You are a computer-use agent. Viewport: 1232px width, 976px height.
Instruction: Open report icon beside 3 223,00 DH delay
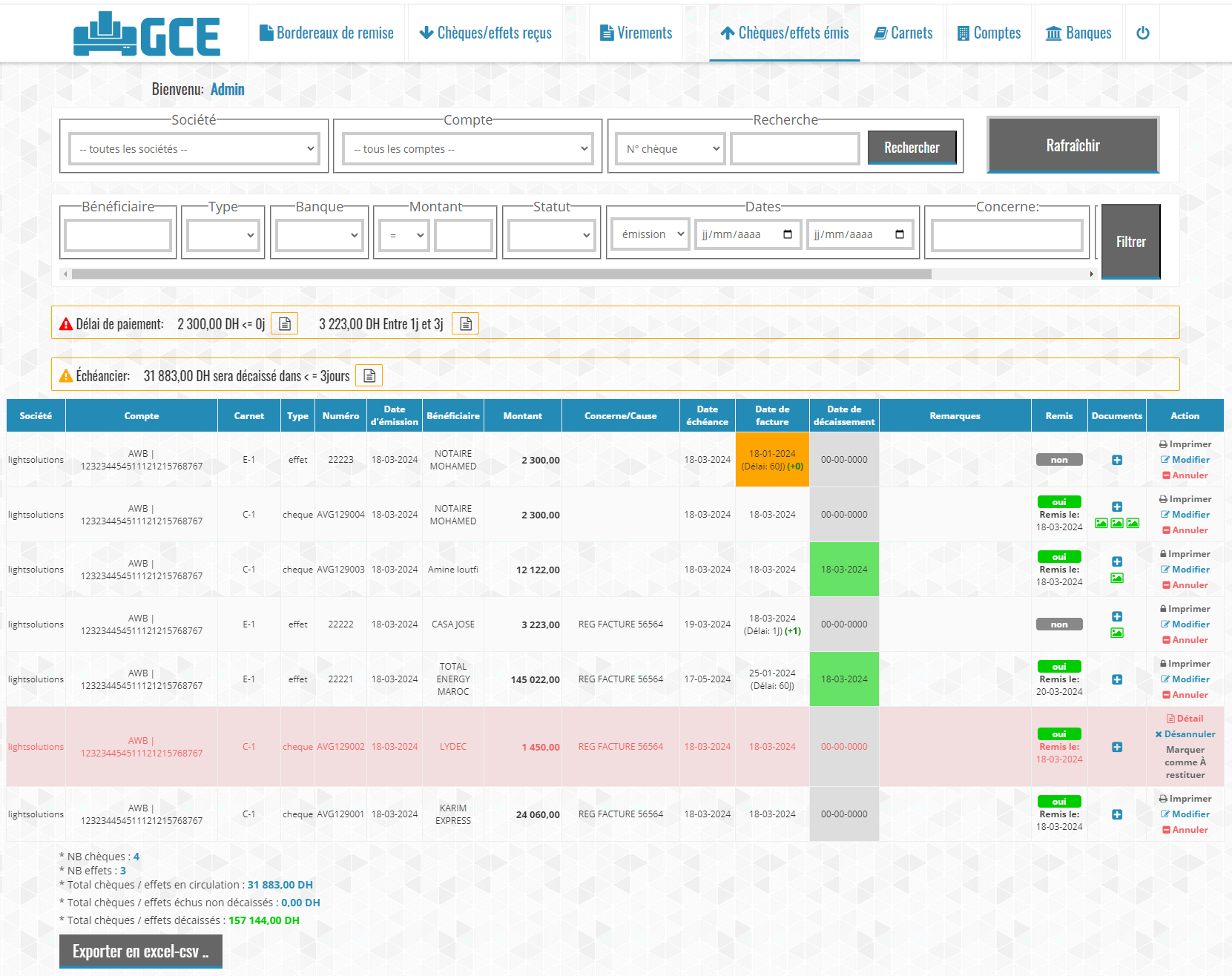(x=465, y=324)
